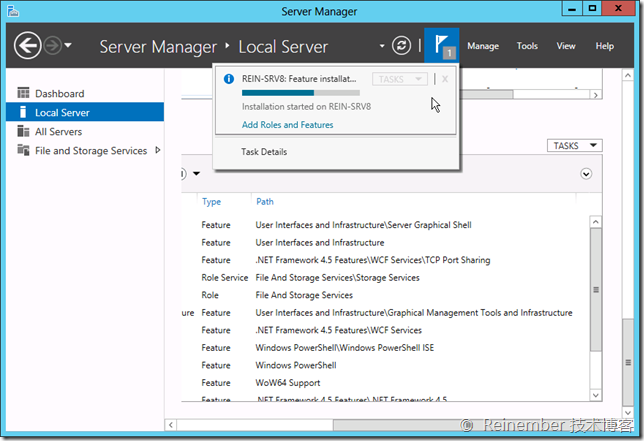
Task: Dismiss the REIN-SRV8 notification with X
Action: [x=445, y=79]
